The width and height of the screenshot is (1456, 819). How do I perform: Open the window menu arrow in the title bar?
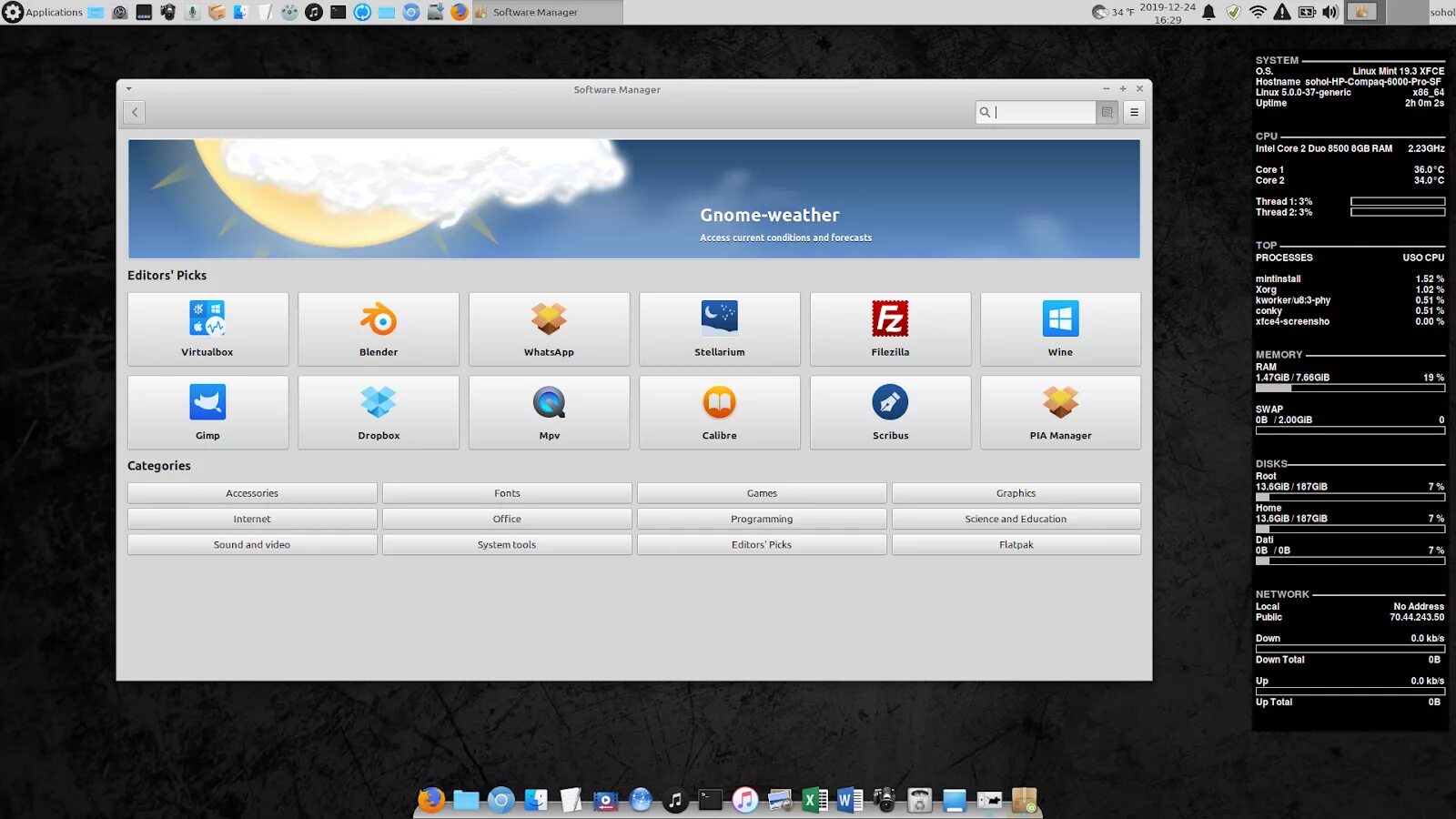pos(129,89)
